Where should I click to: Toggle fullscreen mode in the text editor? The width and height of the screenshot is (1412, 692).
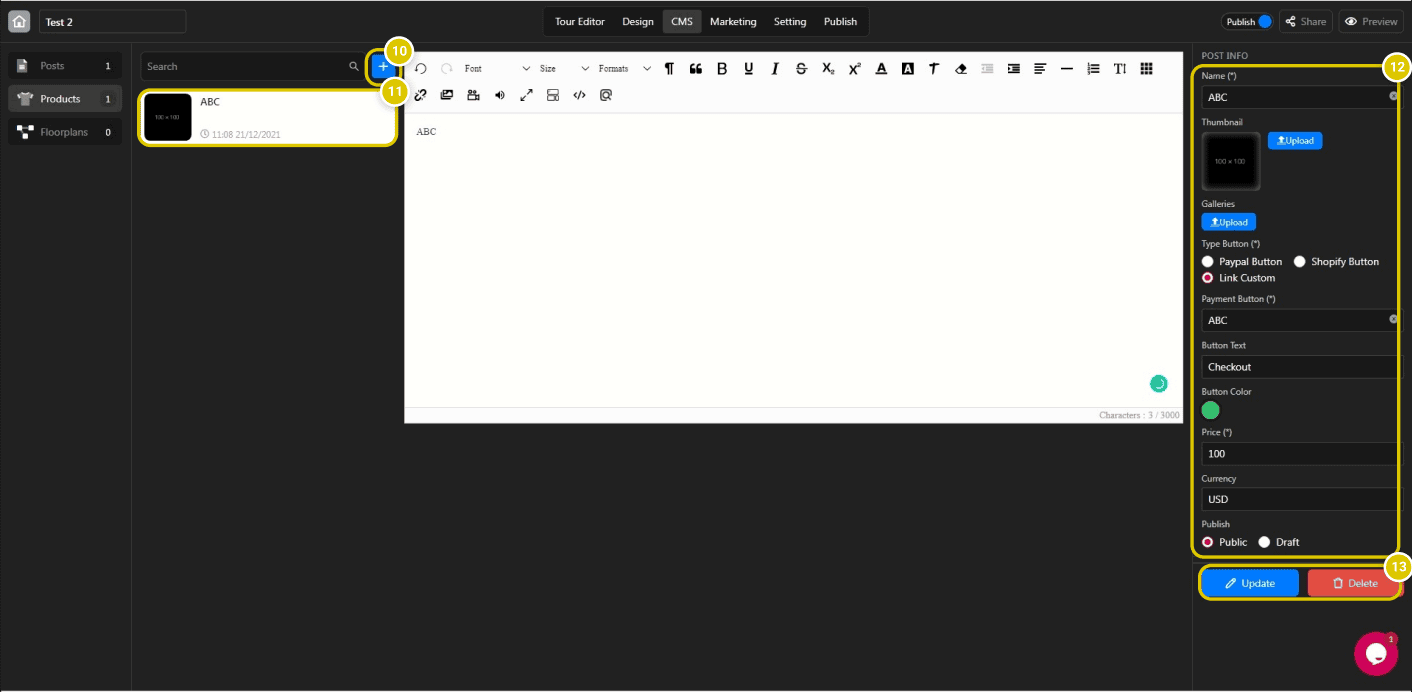click(527, 95)
